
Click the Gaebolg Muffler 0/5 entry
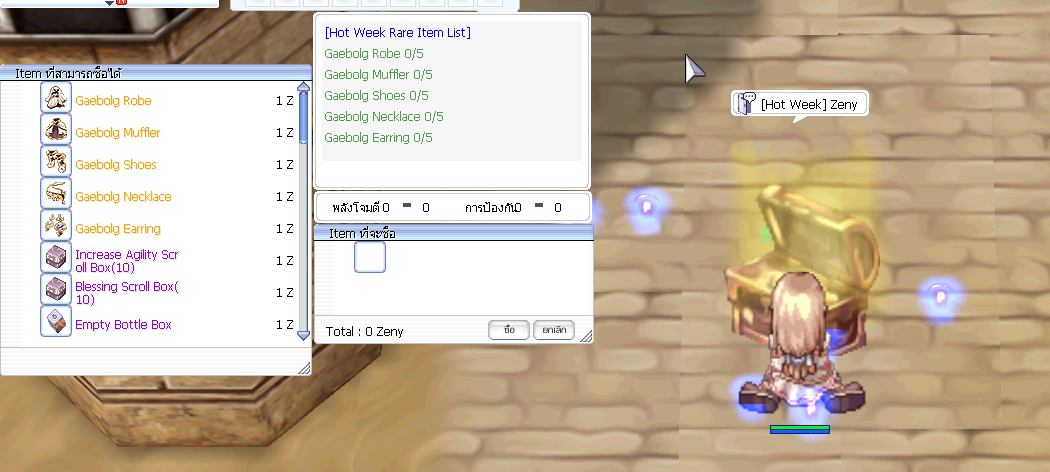click(x=378, y=74)
